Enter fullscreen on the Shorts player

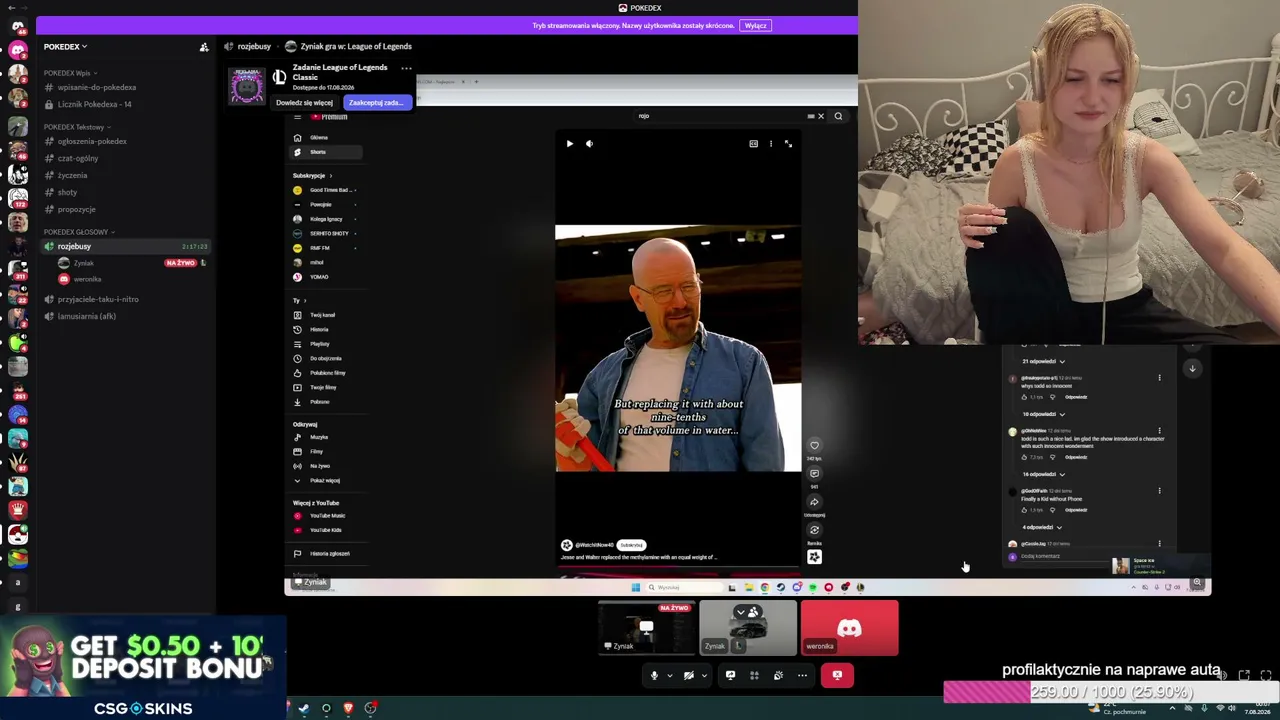pos(788,144)
